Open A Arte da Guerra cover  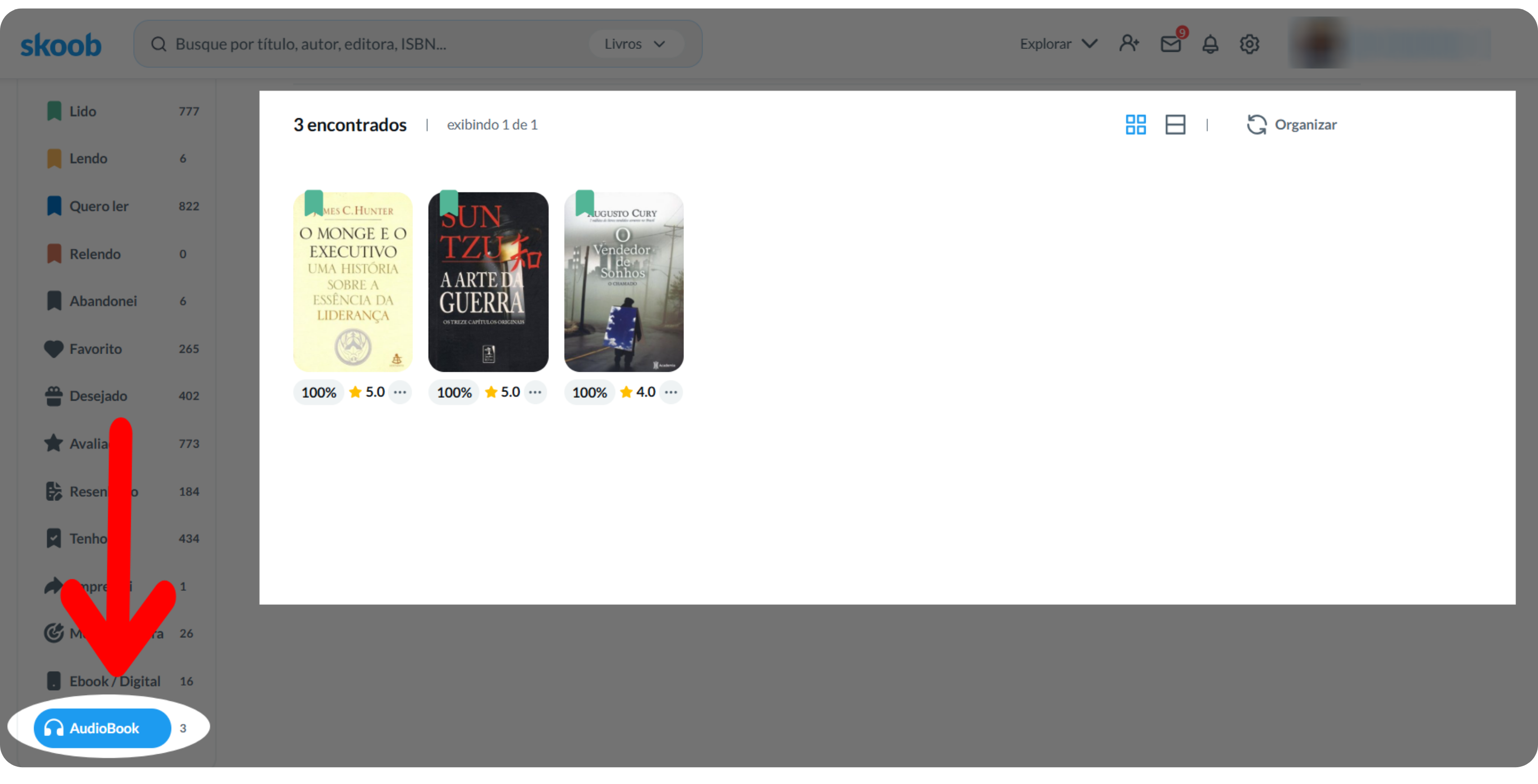tap(488, 282)
